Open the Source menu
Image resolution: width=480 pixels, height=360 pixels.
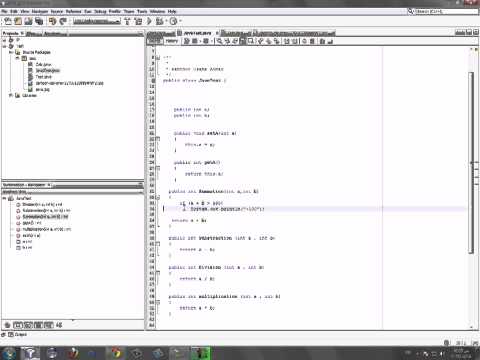(x=57, y=11)
